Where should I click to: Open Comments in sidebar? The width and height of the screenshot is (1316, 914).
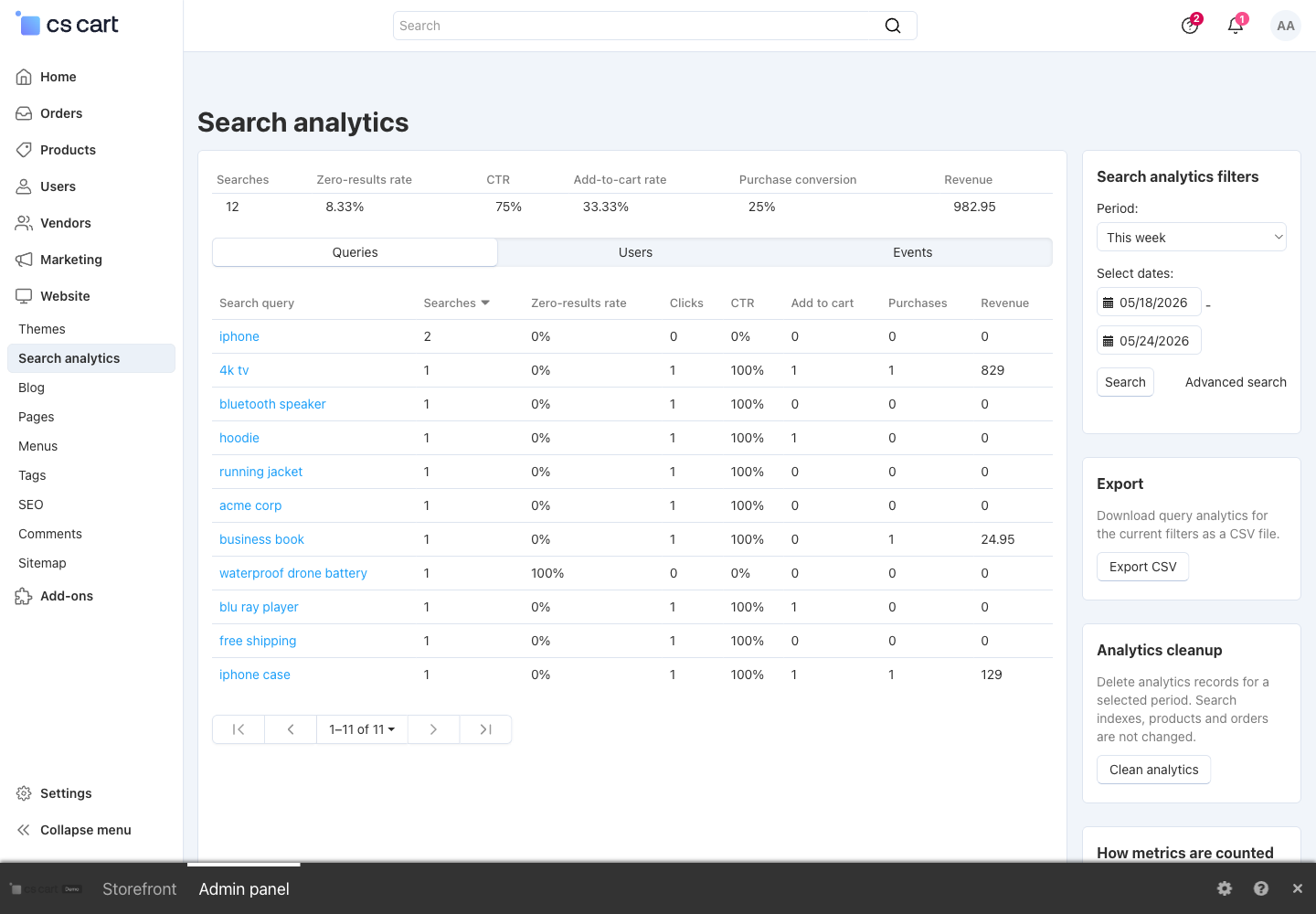(x=50, y=534)
